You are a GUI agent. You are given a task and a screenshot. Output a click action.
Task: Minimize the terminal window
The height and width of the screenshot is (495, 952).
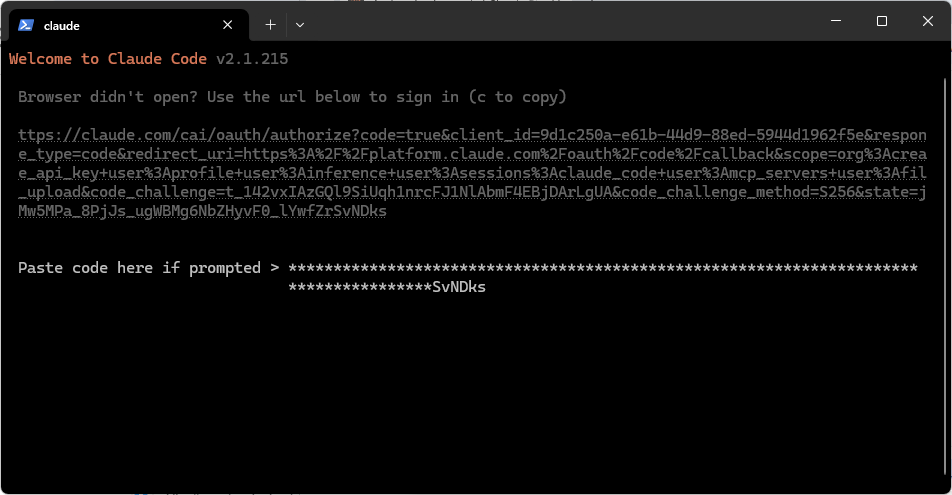point(836,21)
